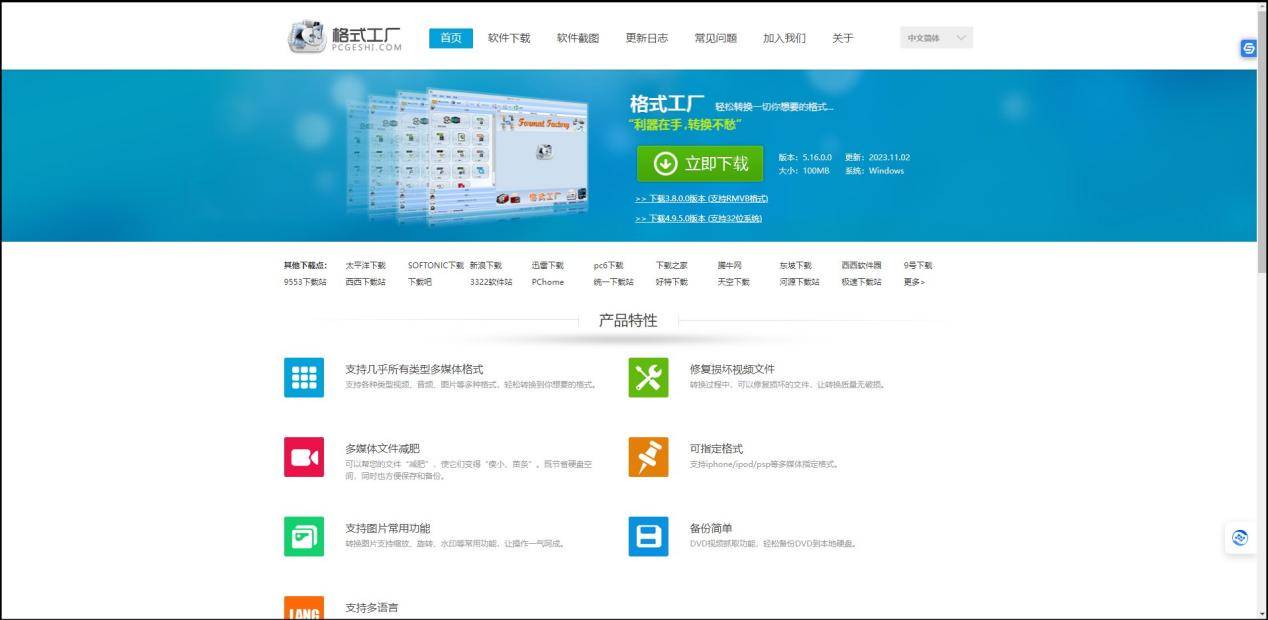Open the 西西下载站 link
This screenshot has height=620, width=1268.
(366, 282)
